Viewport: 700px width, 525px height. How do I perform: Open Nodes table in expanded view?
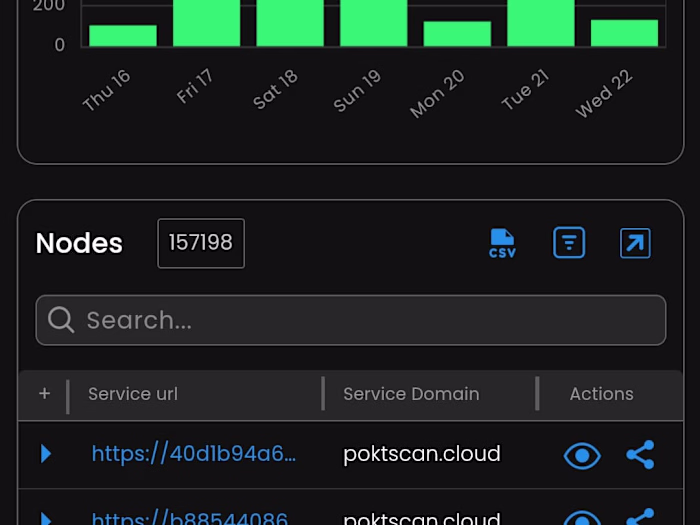(x=635, y=243)
